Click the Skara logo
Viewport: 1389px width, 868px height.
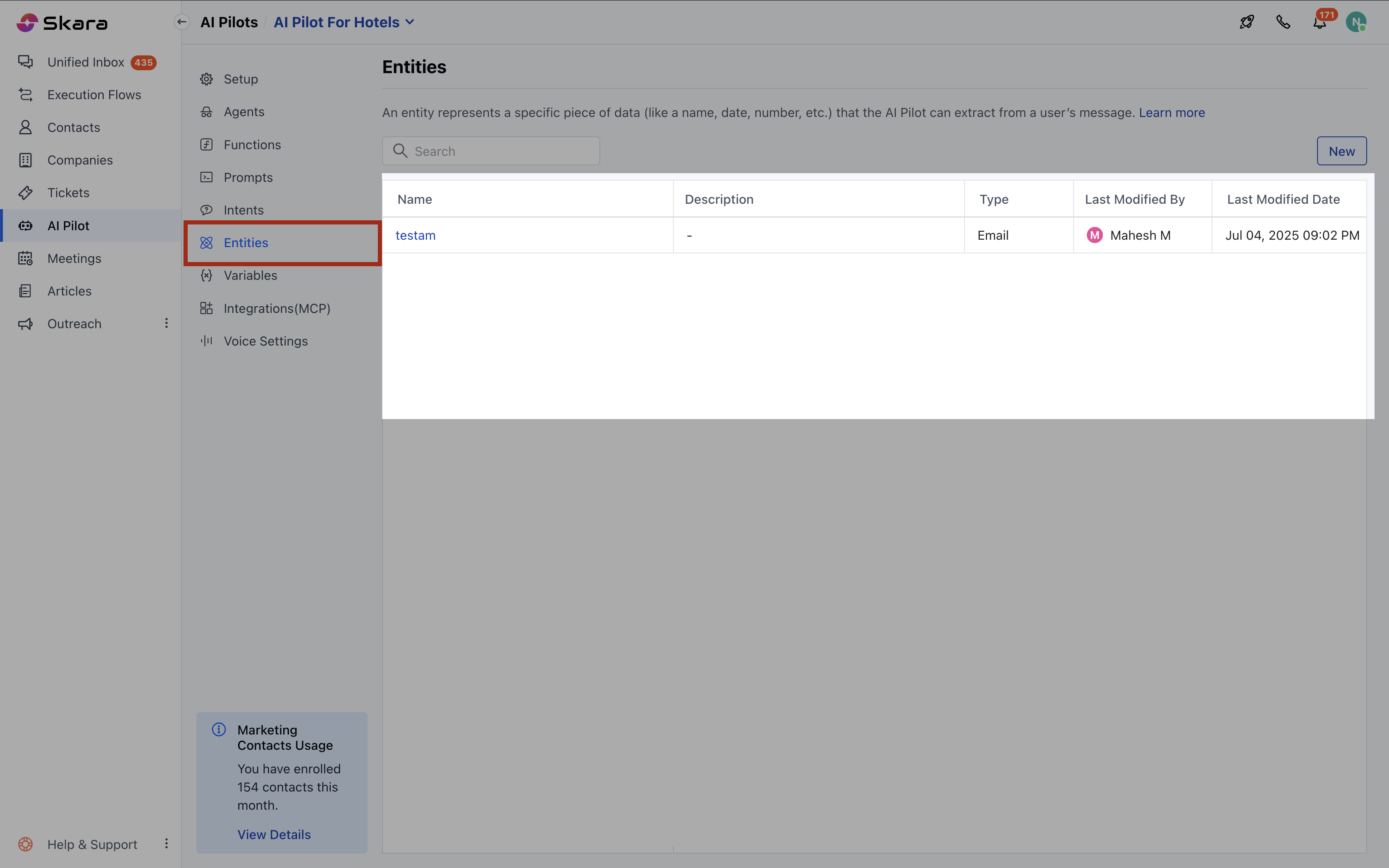(x=62, y=23)
